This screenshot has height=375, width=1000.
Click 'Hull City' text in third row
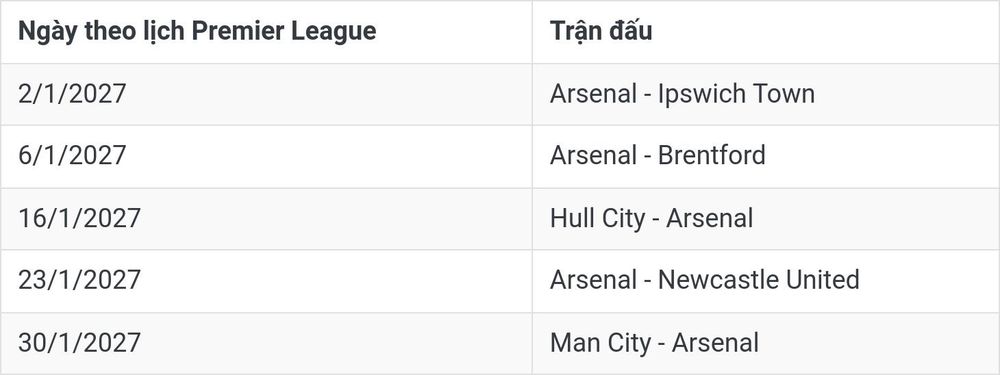(x=598, y=219)
